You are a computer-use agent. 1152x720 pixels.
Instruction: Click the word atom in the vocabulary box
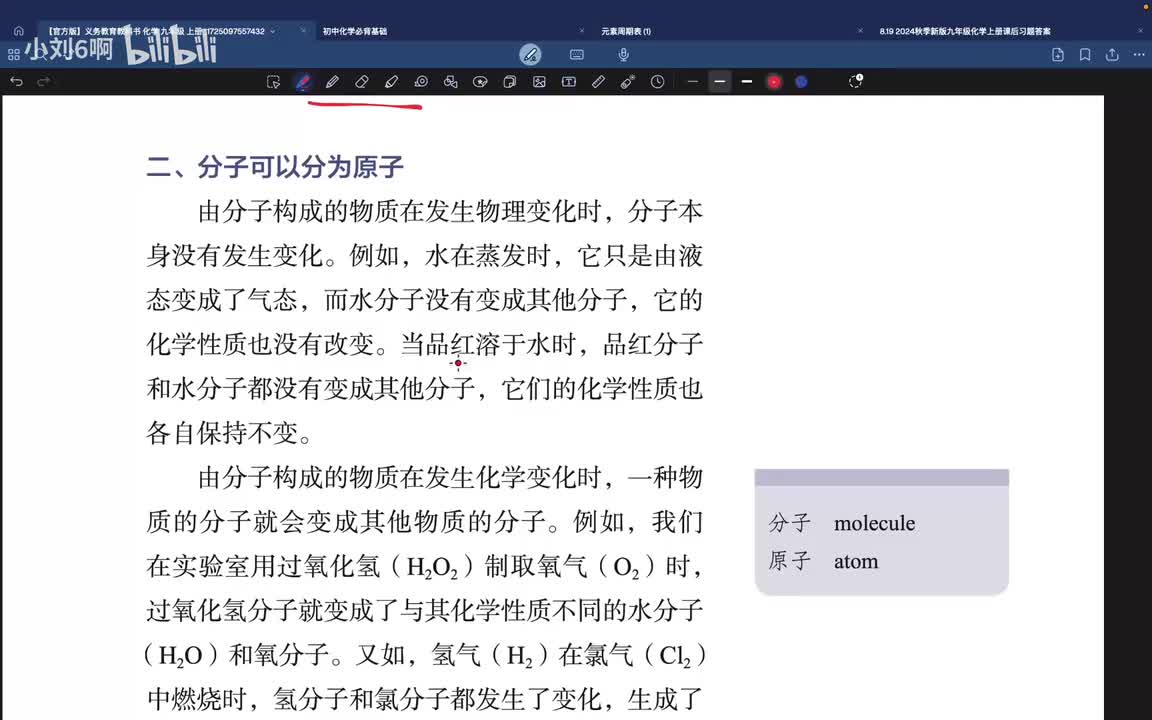(x=856, y=561)
